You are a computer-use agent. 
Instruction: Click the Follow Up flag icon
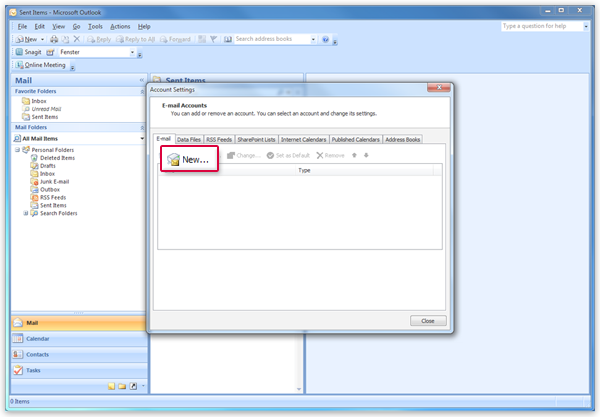pos(214,39)
